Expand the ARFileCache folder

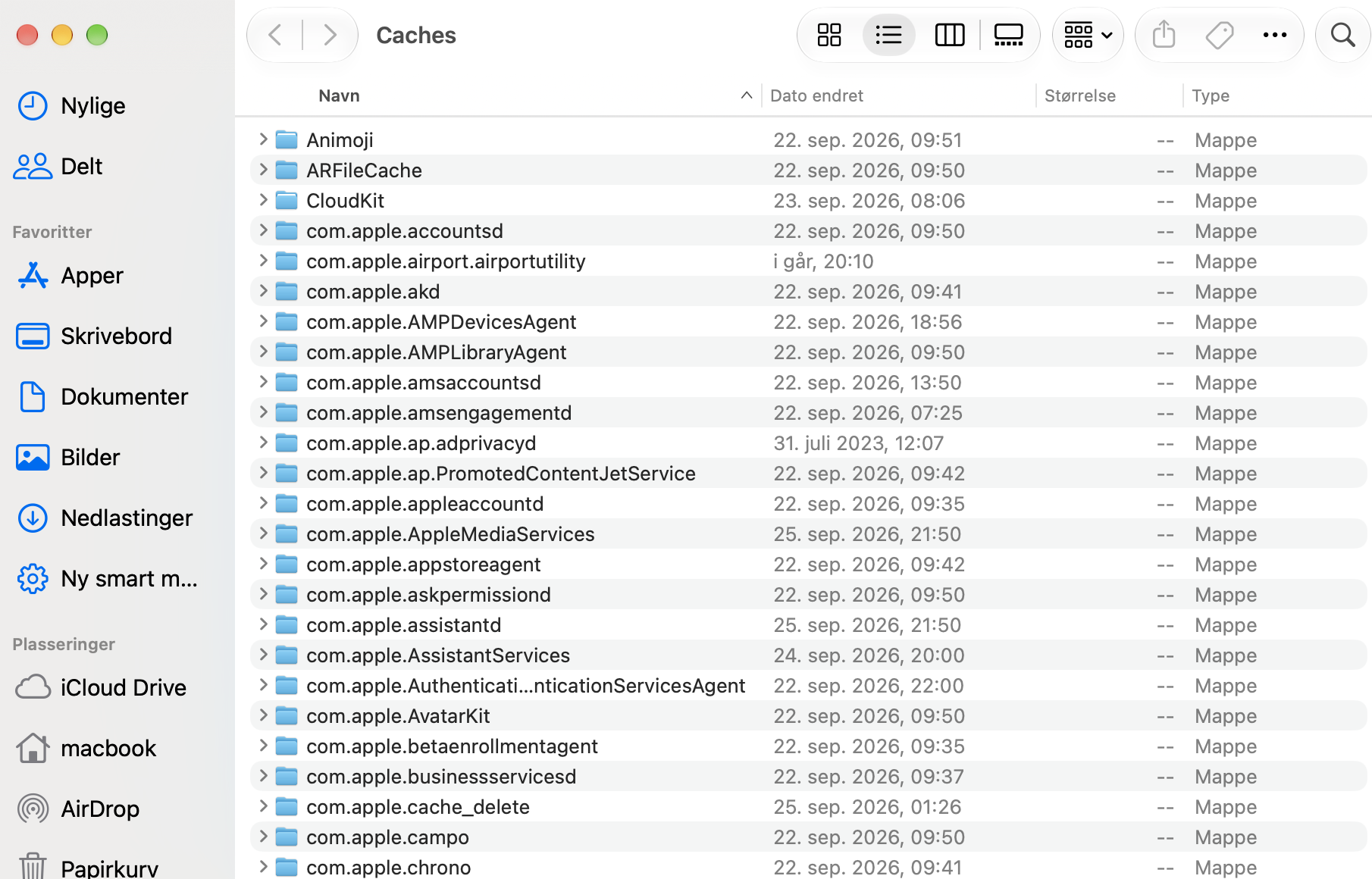click(x=263, y=169)
